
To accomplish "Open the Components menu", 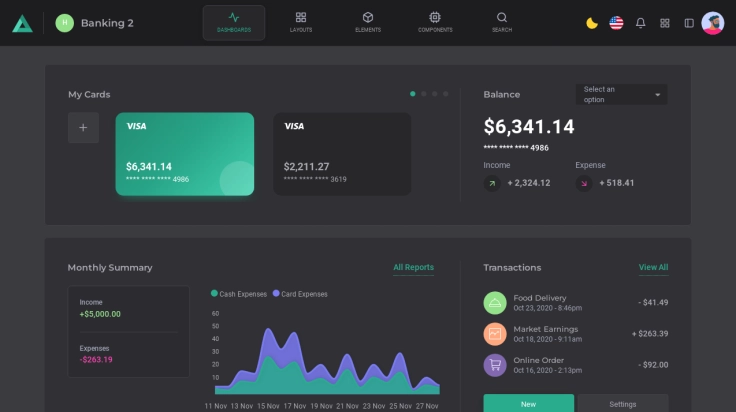I will click(x=435, y=22).
